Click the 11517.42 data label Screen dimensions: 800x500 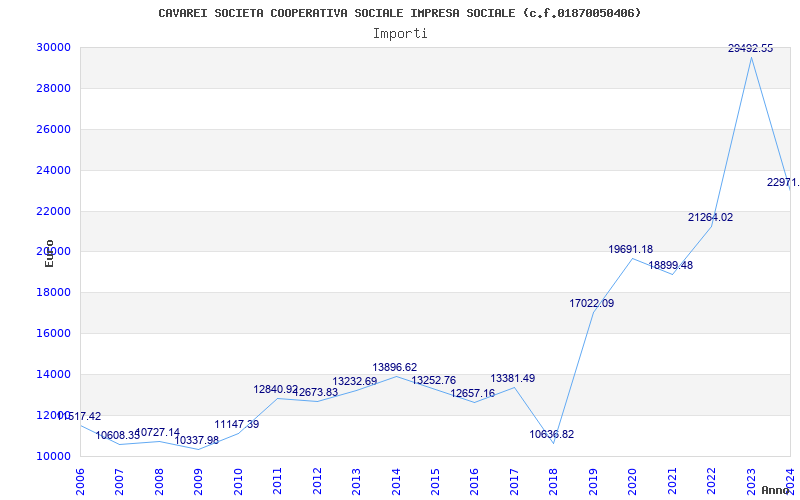[x=79, y=417]
